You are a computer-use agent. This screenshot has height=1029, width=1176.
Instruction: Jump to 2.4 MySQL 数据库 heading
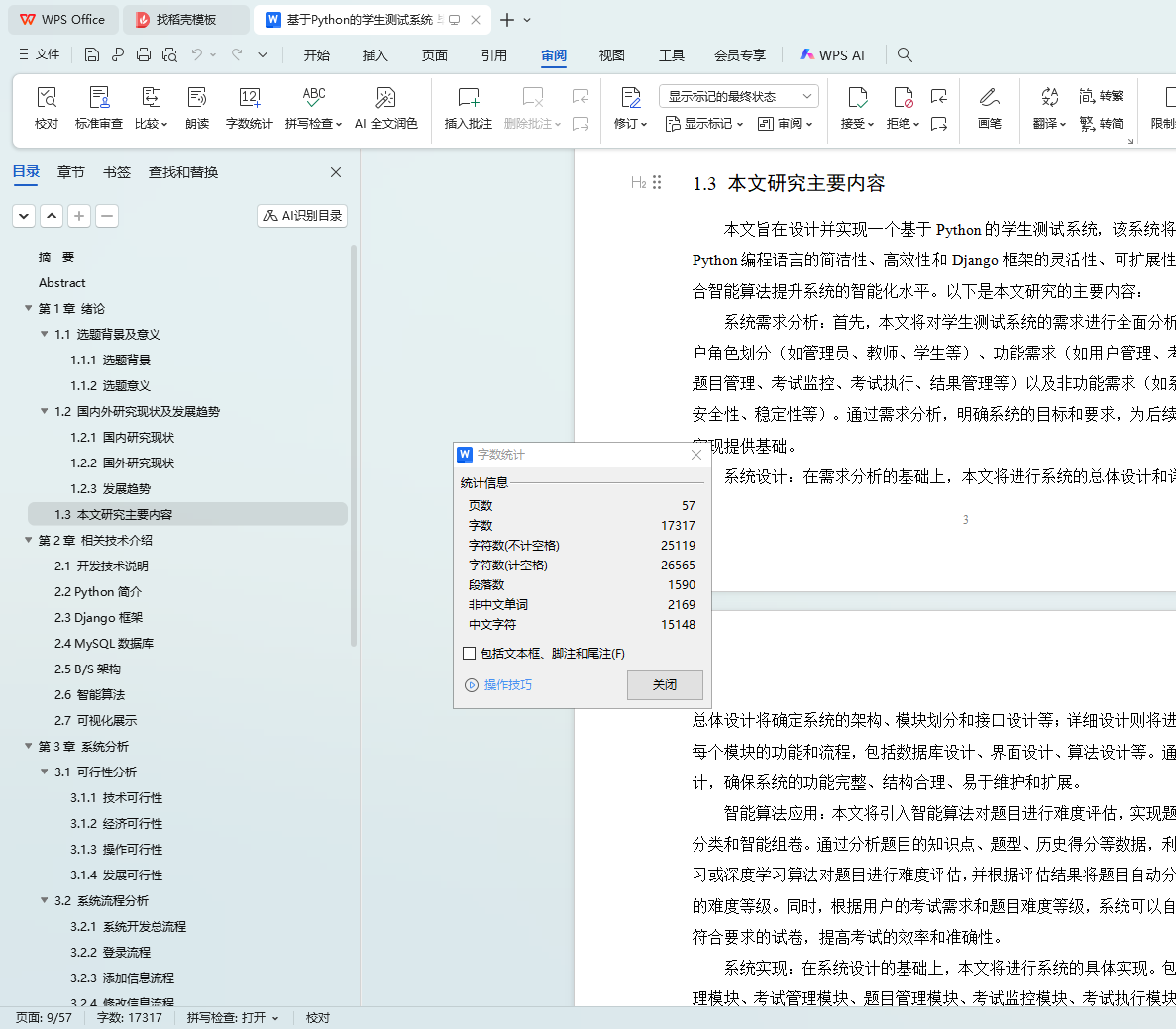pos(103,643)
